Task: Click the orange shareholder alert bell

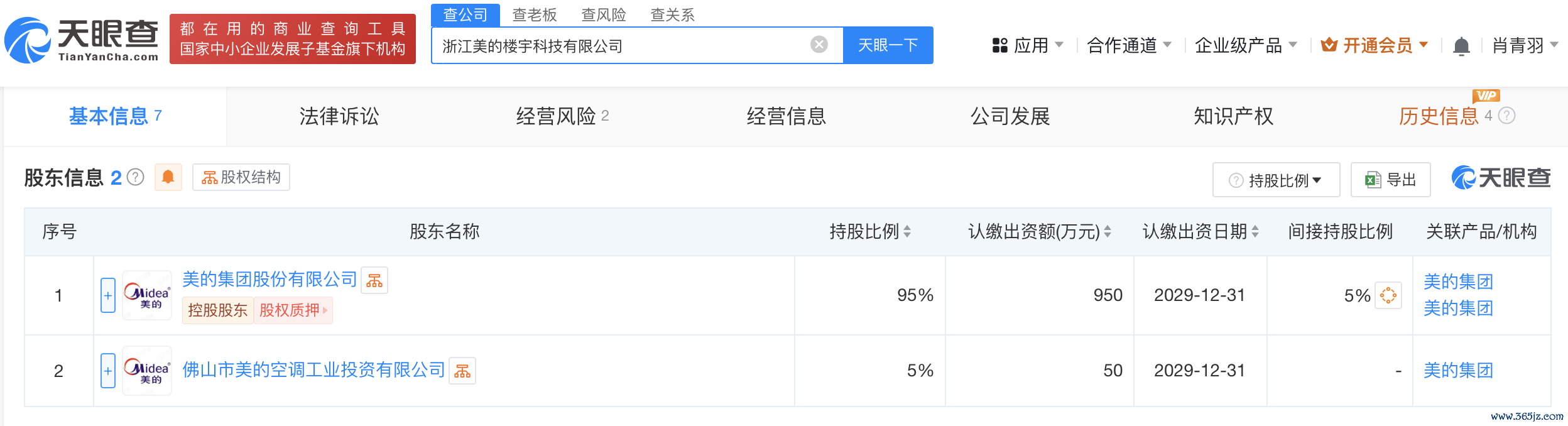Action: [x=168, y=177]
